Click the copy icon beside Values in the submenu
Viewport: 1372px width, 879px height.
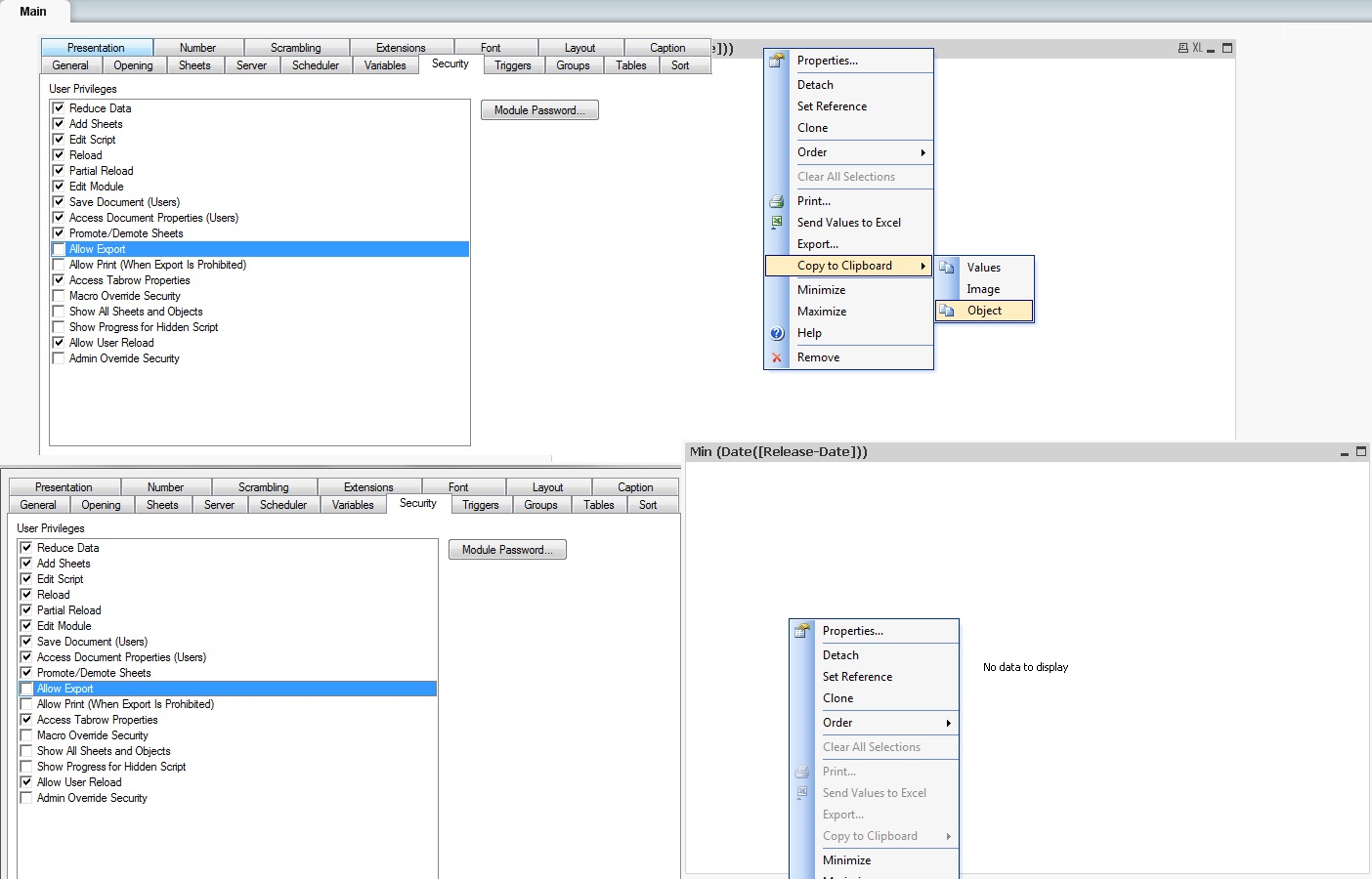click(947, 268)
